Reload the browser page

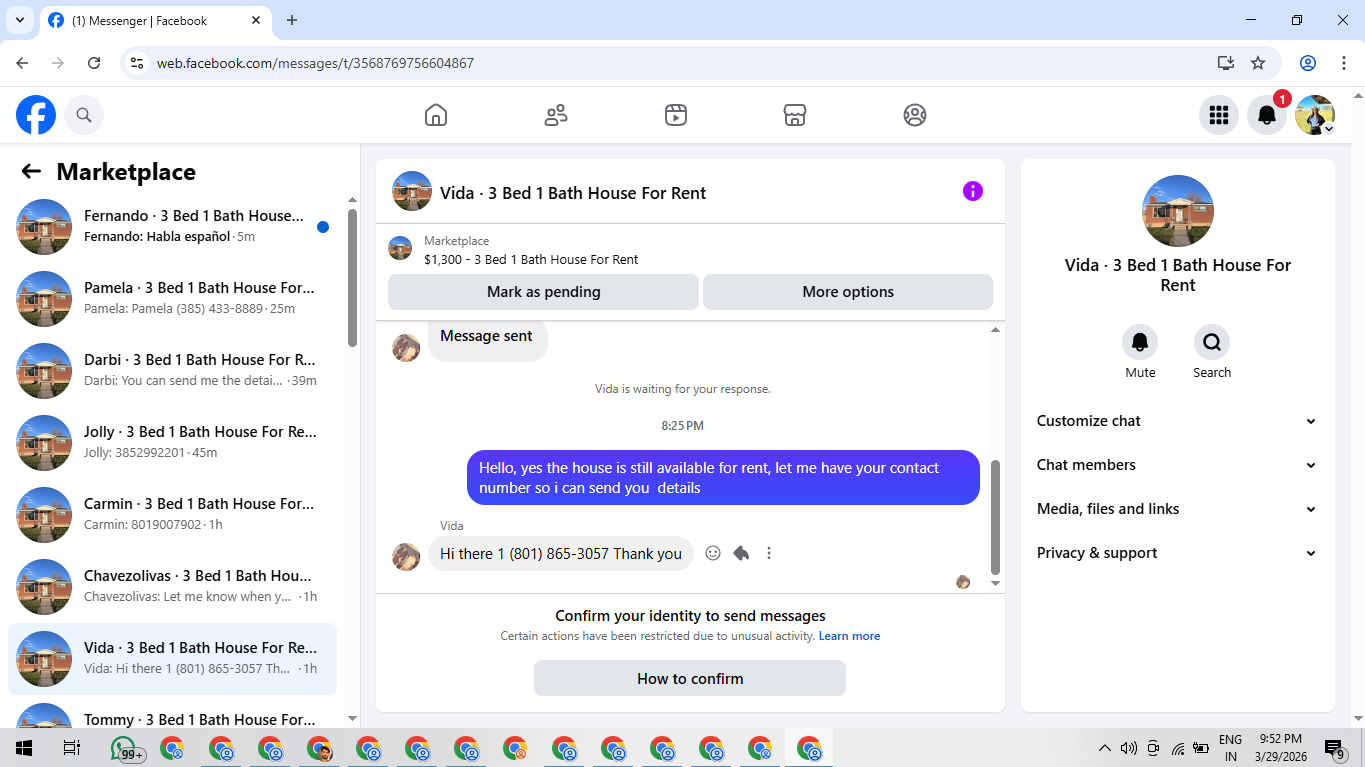(x=94, y=63)
